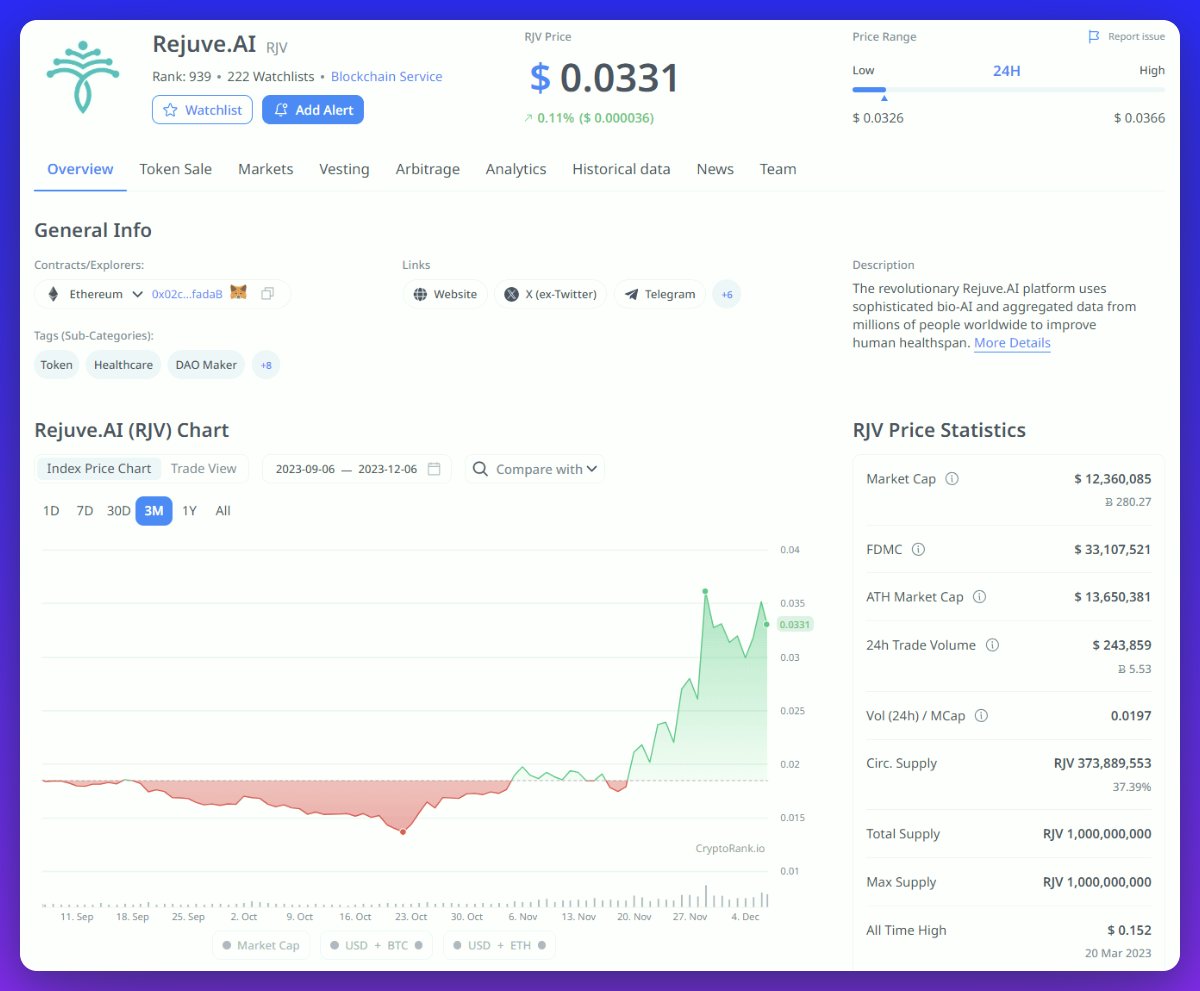Expand the +6 more links
Image resolution: width=1200 pixels, height=991 pixels.
(727, 294)
